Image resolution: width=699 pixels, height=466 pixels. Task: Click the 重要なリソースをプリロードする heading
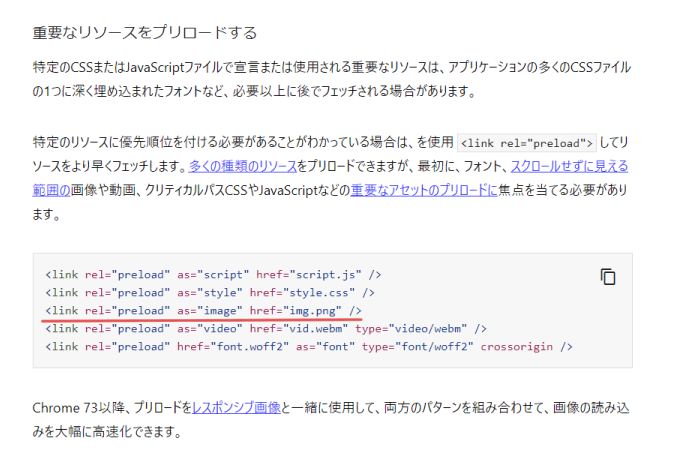click(144, 33)
